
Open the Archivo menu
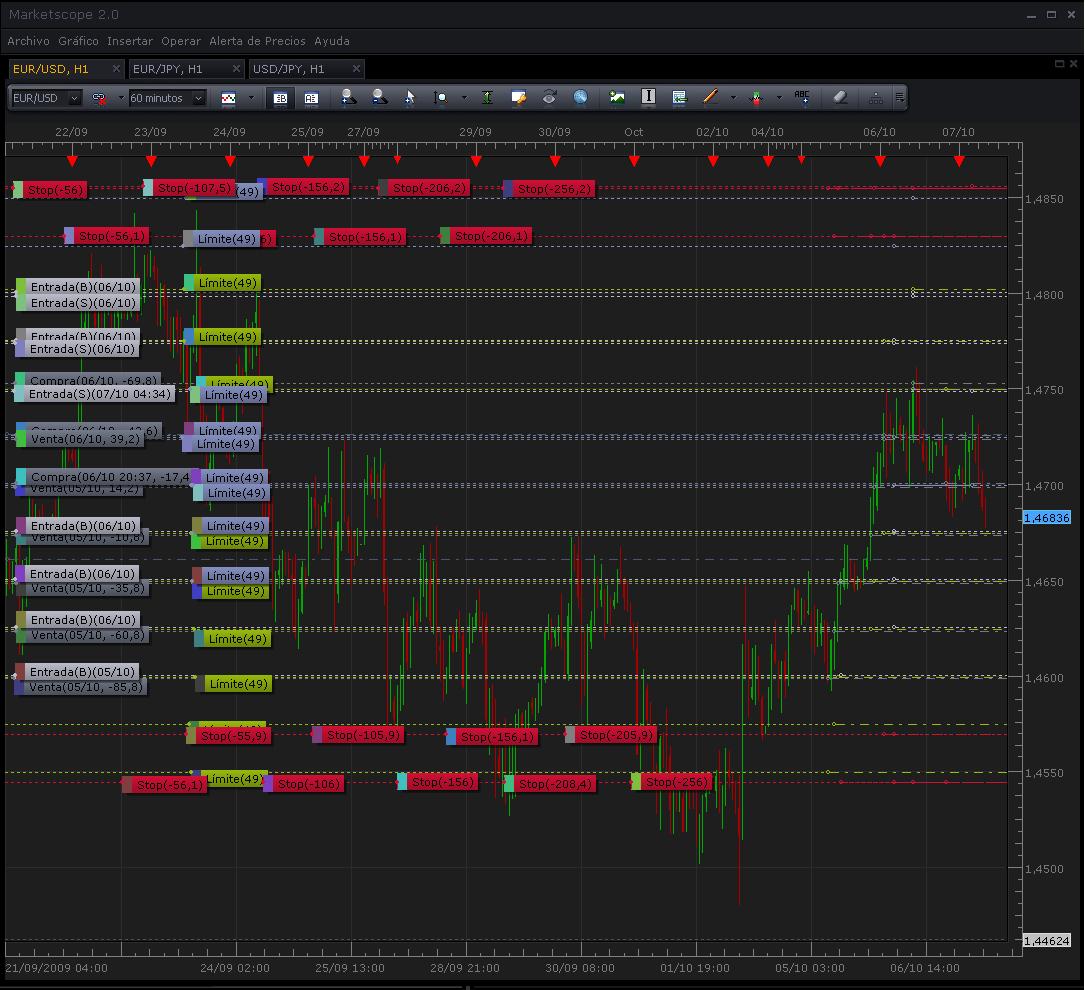tap(28, 42)
